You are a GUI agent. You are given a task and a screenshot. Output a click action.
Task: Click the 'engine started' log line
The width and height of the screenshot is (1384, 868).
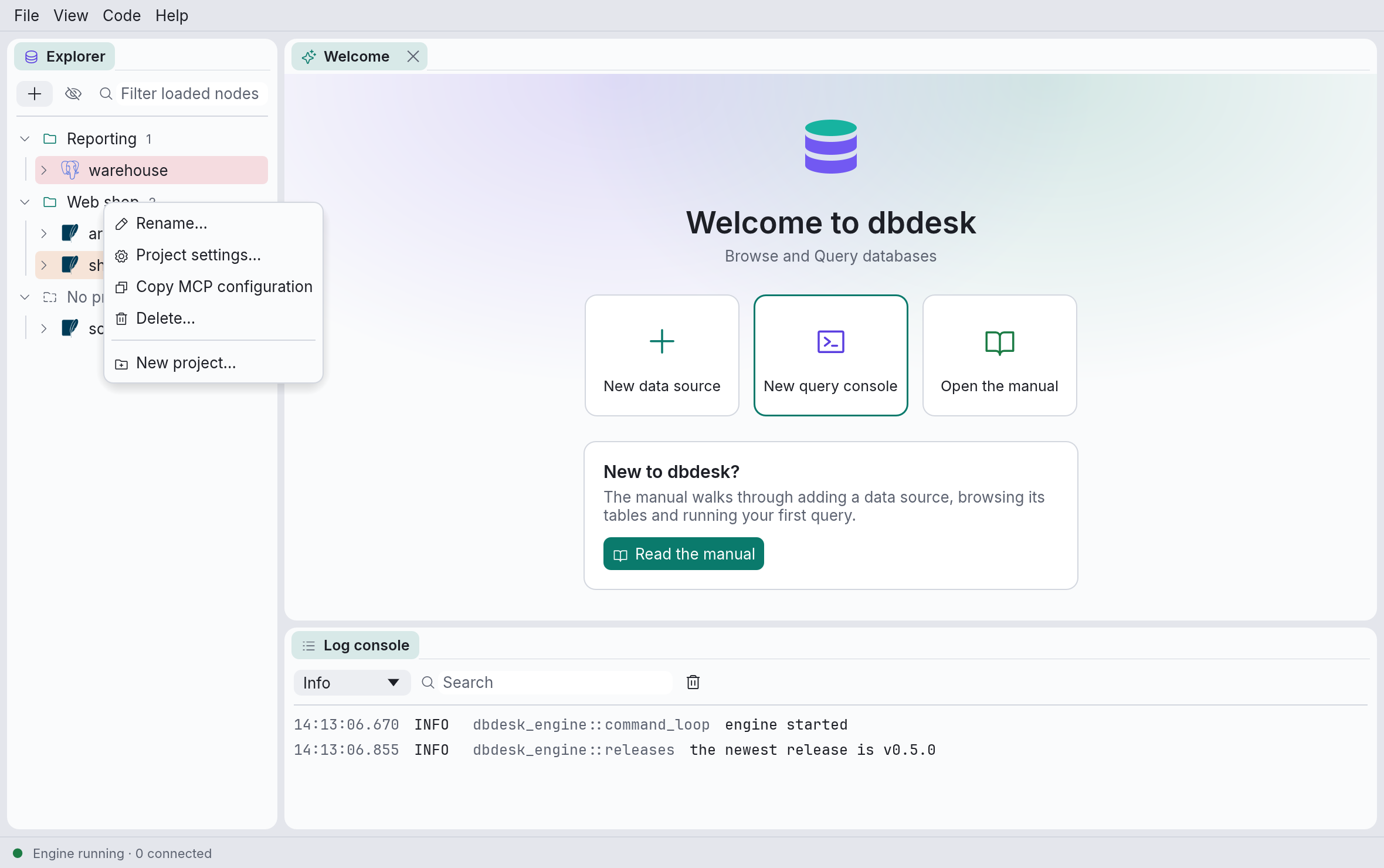point(830,725)
